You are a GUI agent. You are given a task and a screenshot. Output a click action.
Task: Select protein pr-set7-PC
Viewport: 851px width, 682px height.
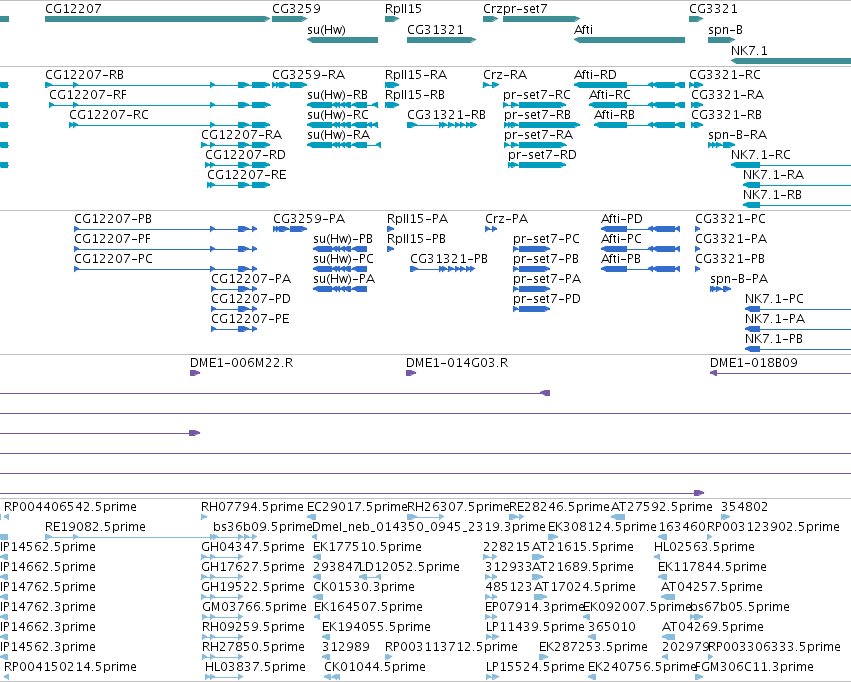click(546, 239)
